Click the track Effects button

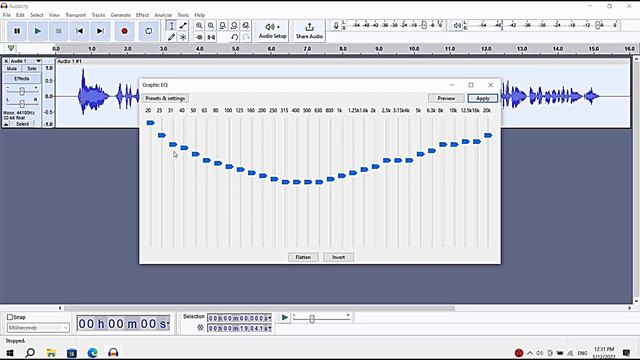[x=22, y=78]
